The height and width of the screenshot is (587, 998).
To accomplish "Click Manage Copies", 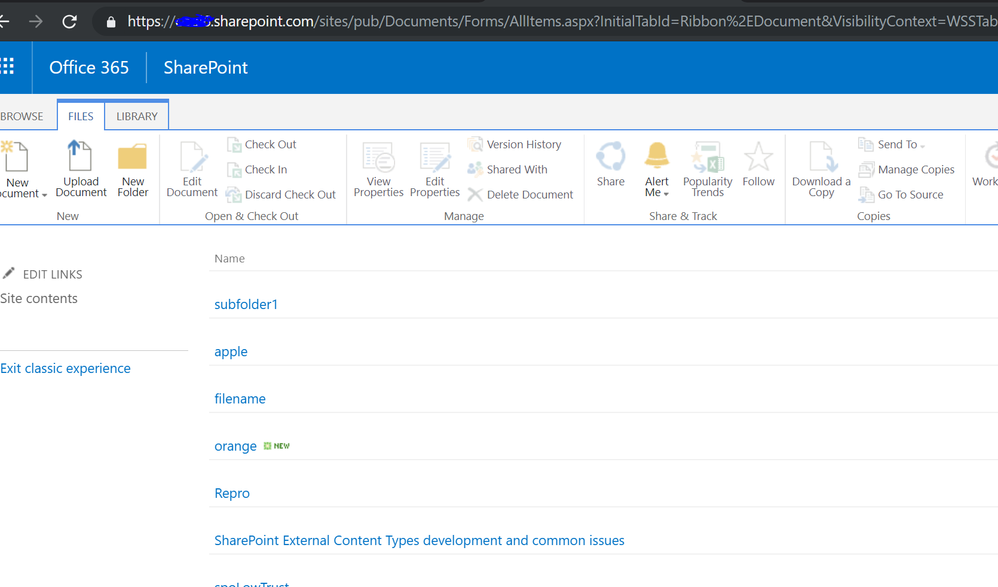I will pos(906,169).
